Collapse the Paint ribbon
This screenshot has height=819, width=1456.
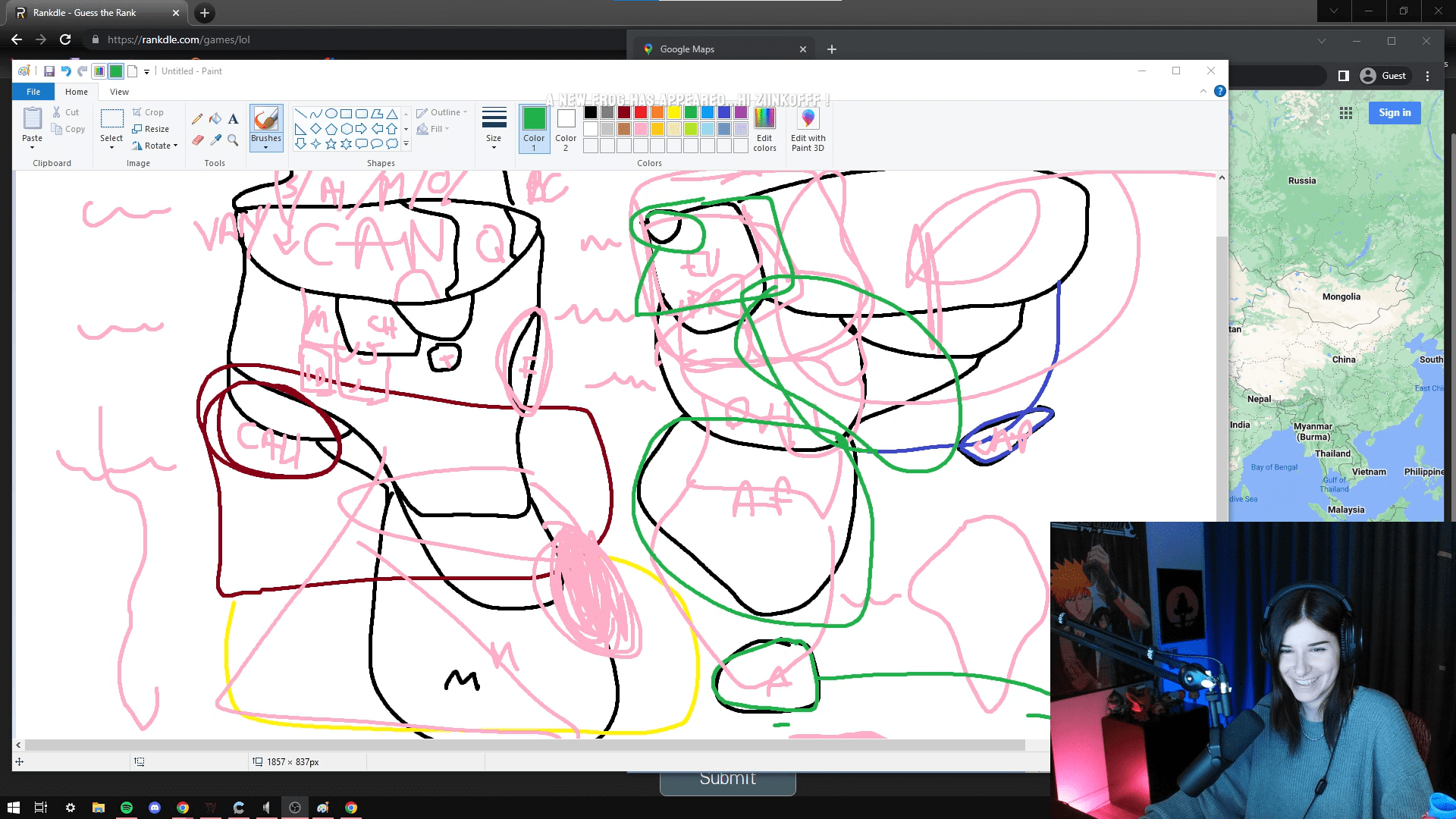(1203, 91)
